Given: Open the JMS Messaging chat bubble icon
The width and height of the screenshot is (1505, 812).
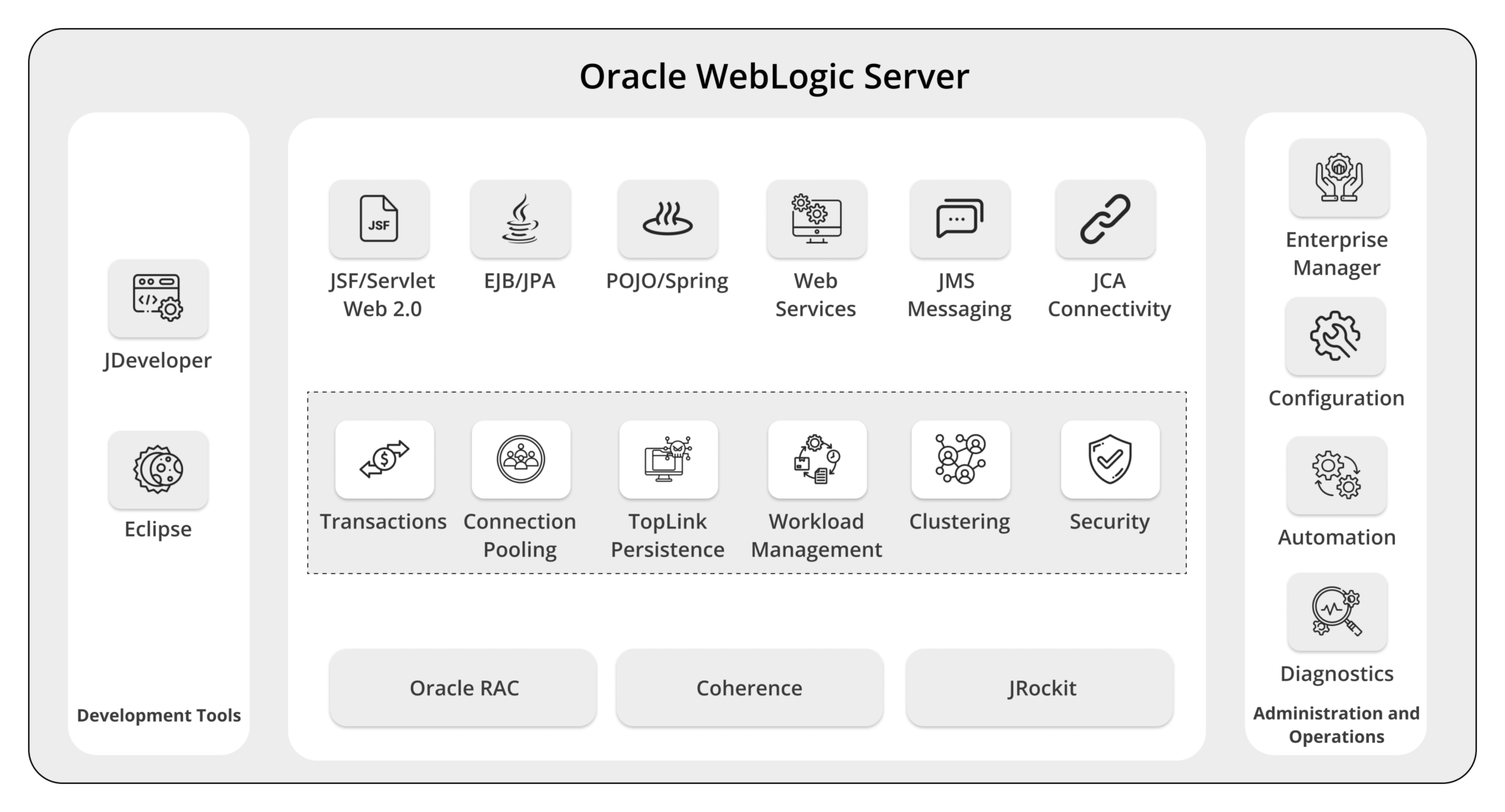Looking at the screenshot, I should 960,219.
